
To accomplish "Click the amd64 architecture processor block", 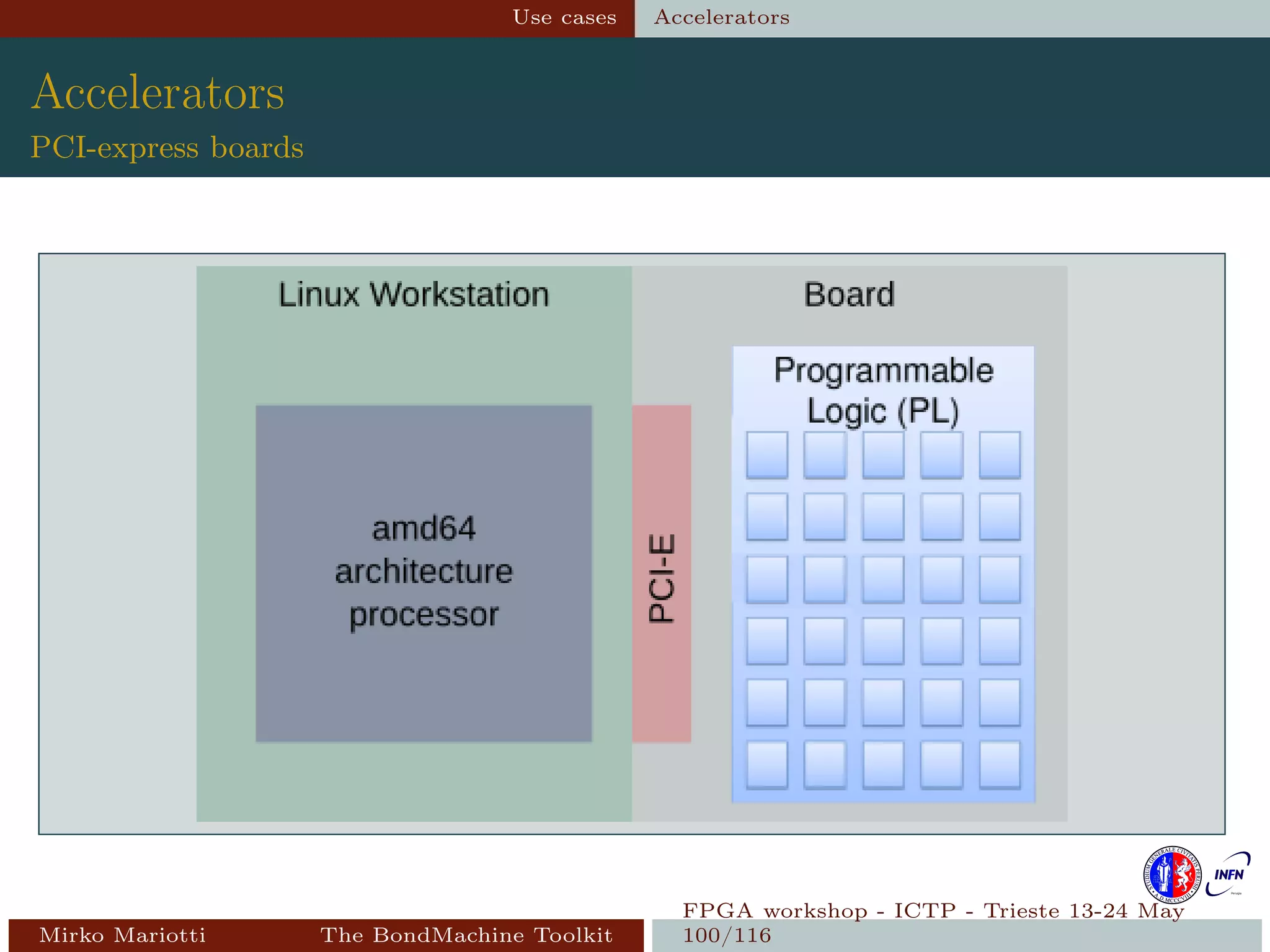I will [424, 573].
